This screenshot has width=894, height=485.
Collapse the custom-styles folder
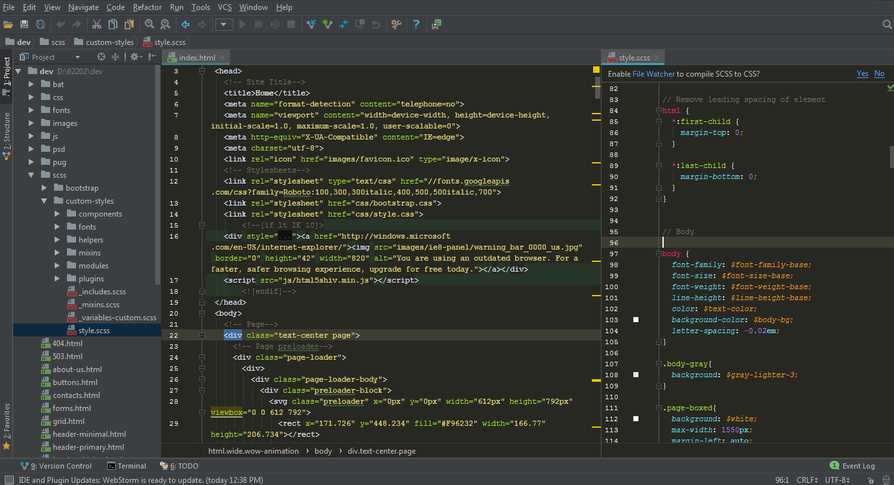[x=45, y=201]
